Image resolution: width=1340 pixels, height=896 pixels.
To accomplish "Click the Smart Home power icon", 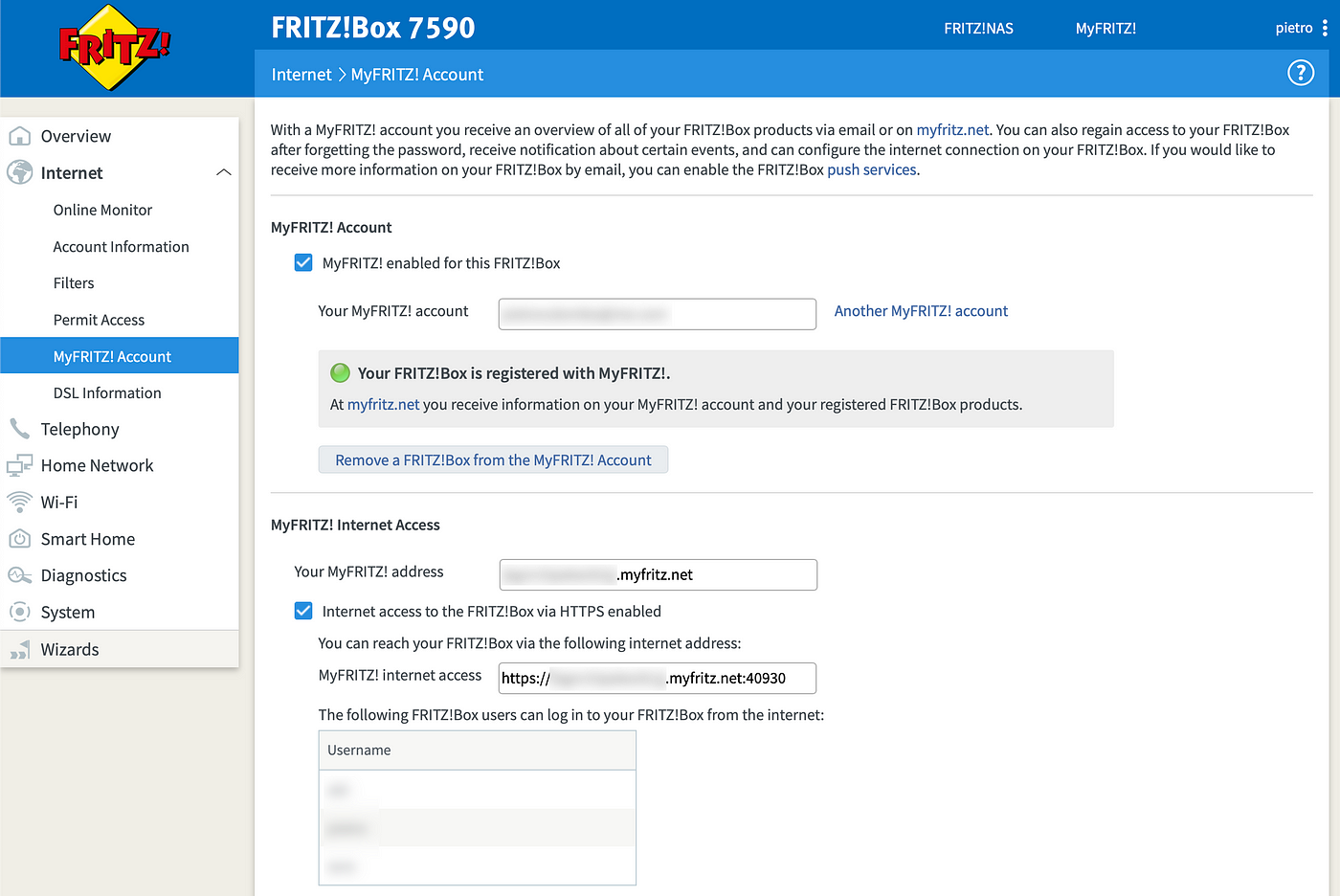I will 19,539.
